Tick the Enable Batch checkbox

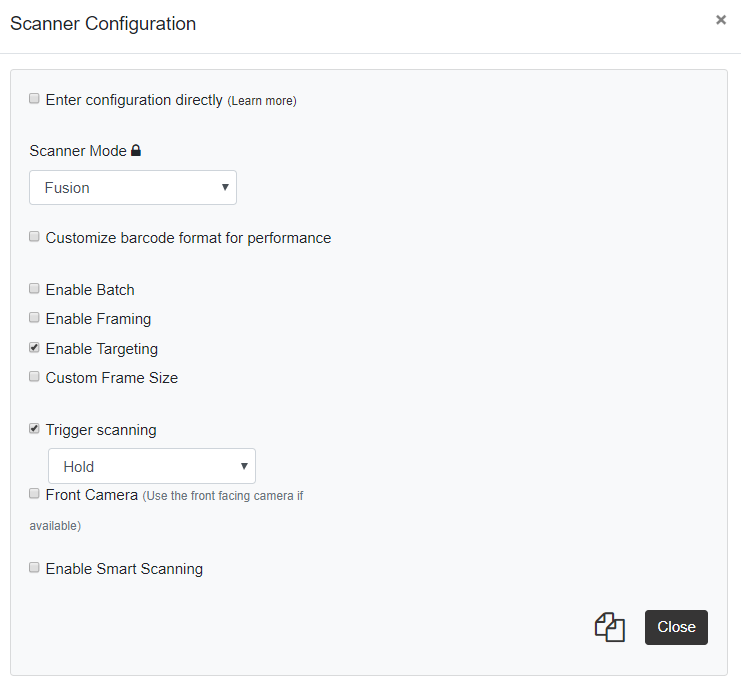(35, 289)
